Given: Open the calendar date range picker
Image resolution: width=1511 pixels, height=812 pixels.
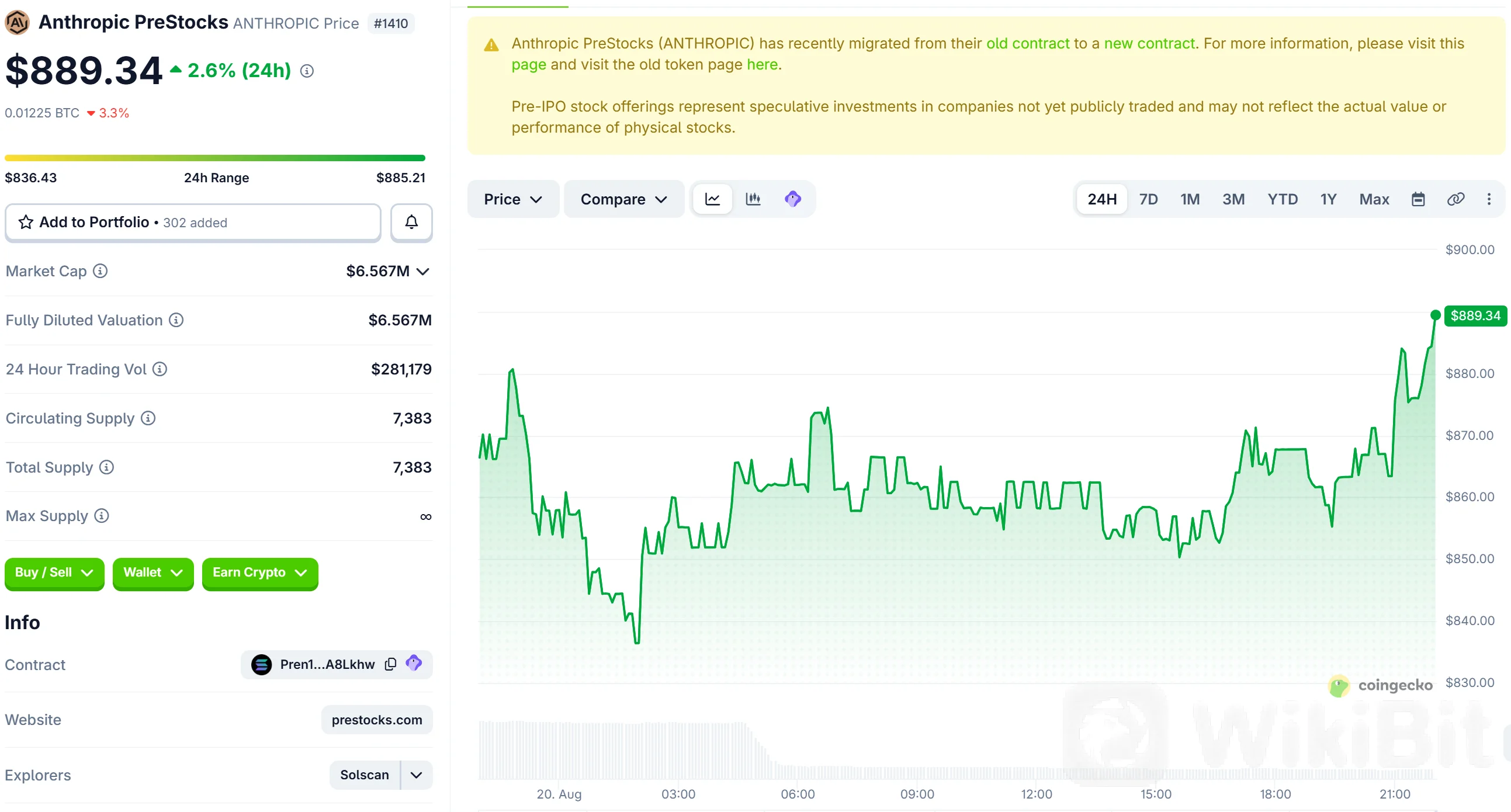Looking at the screenshot, I should [x=1418, y=199].
